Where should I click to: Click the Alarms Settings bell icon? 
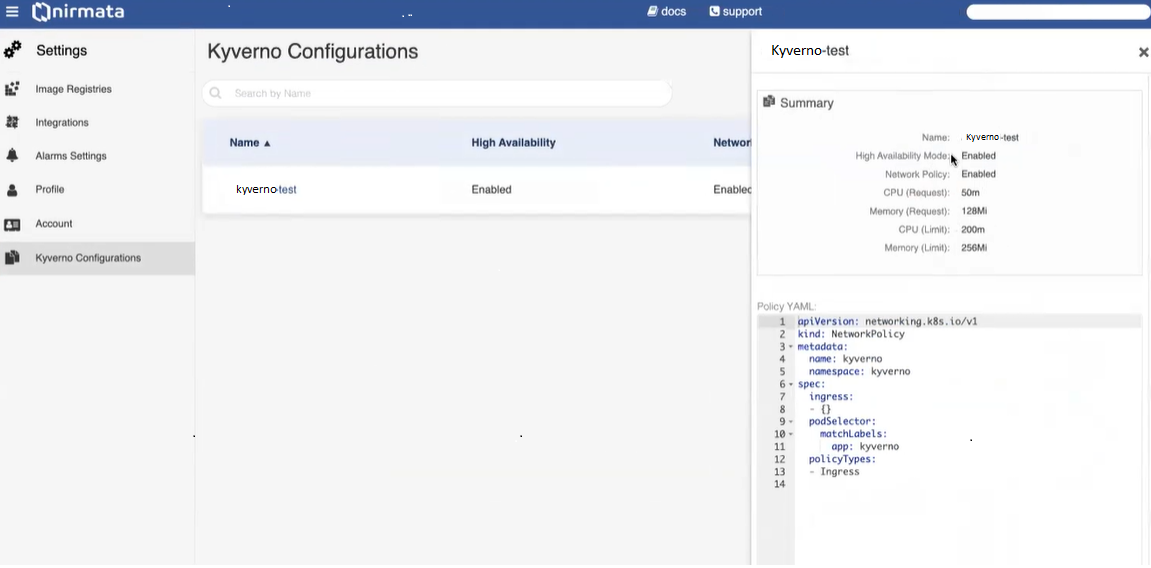click(x=12, y=156)
